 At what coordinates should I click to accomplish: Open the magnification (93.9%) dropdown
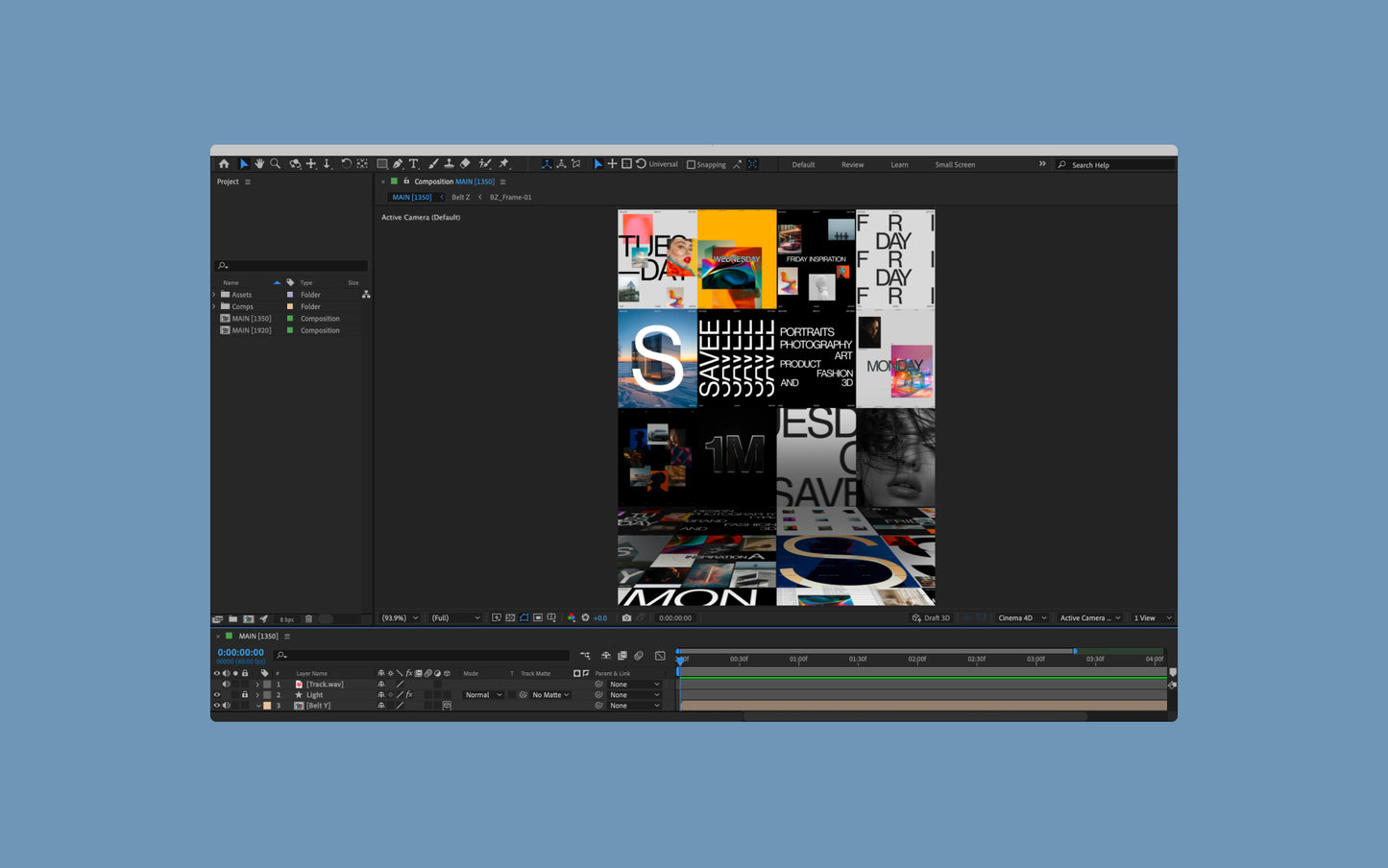(400, 618)
